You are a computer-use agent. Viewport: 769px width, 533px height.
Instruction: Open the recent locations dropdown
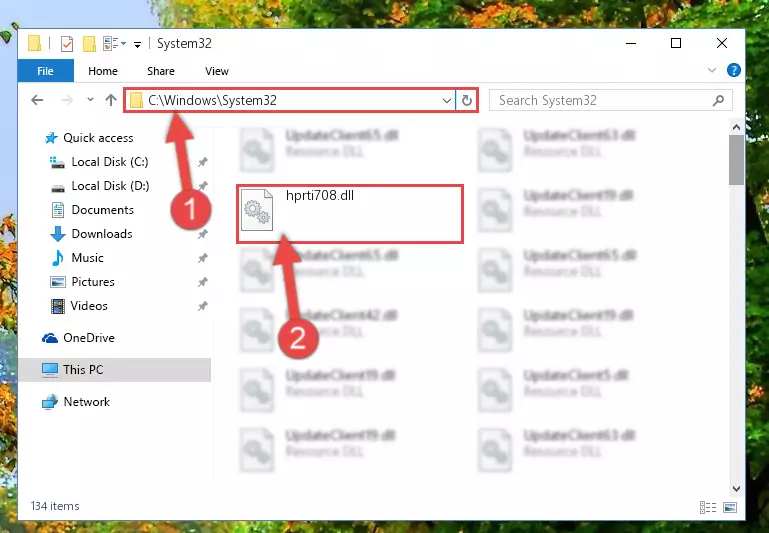(90, 100)
